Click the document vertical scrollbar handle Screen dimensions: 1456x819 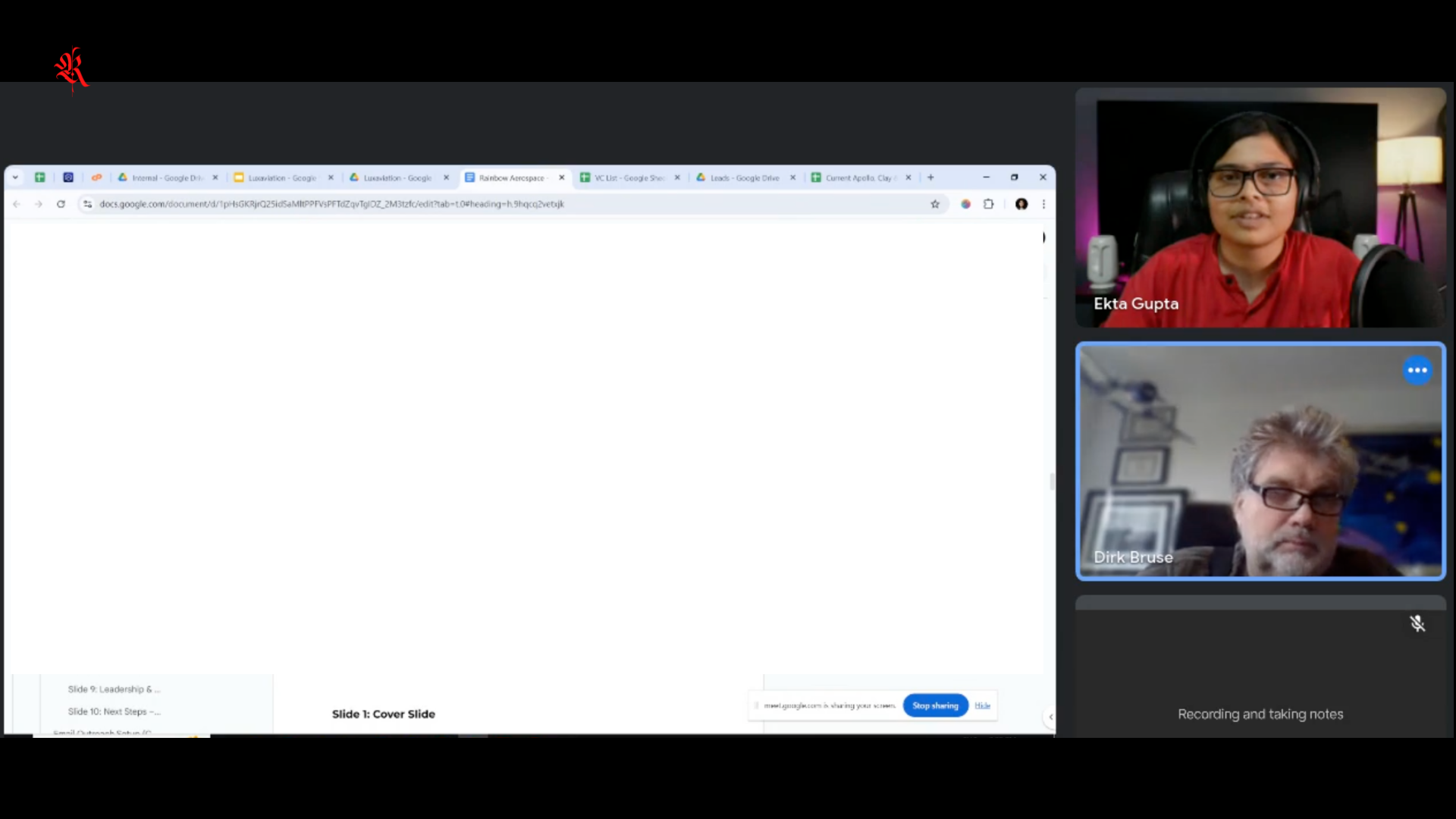(x=1052, y=482)
